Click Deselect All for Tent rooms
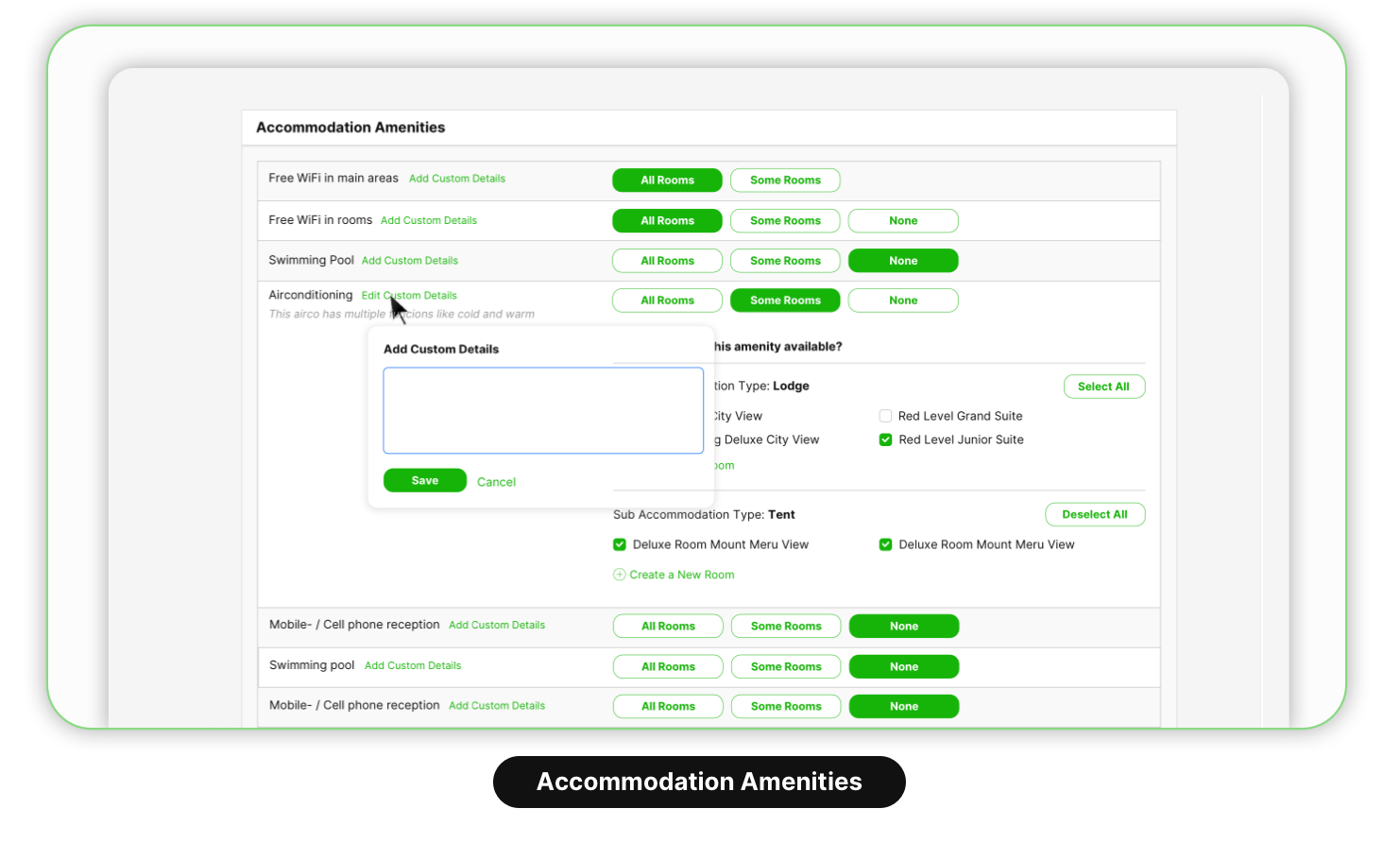 (x=1094, y=514)
